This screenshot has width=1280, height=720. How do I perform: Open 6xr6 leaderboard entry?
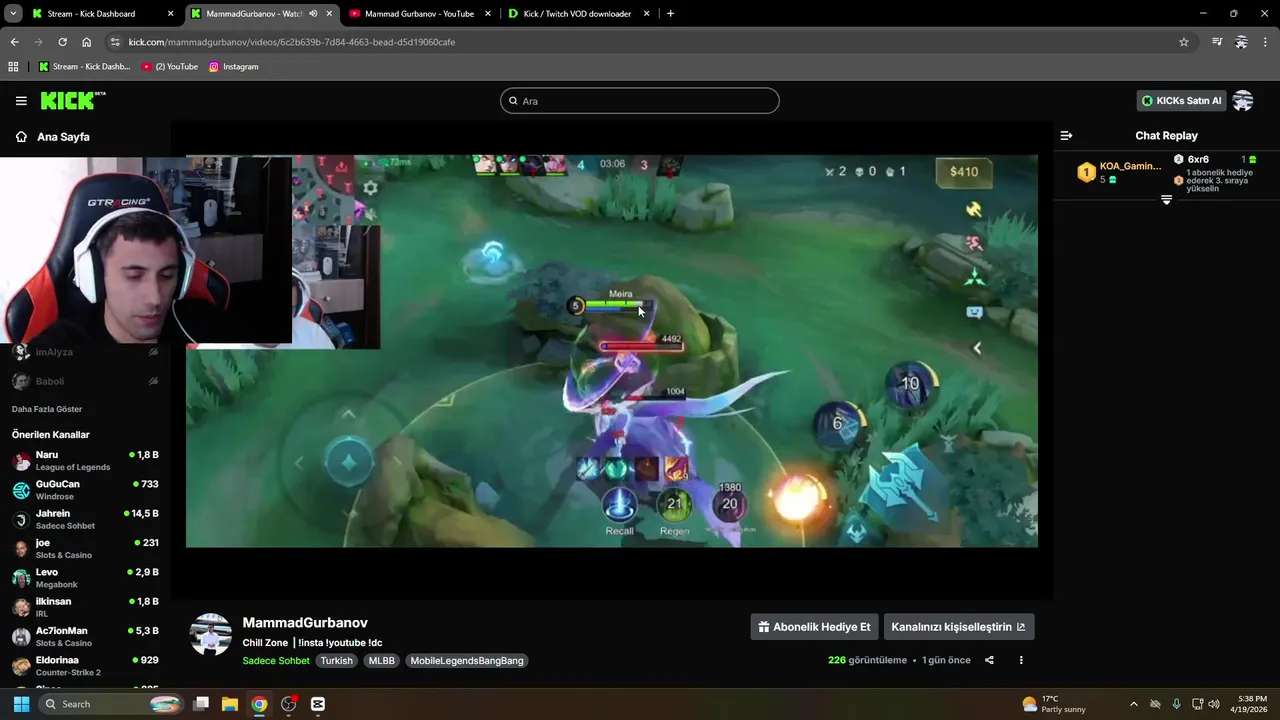[x=1214, y=173]
